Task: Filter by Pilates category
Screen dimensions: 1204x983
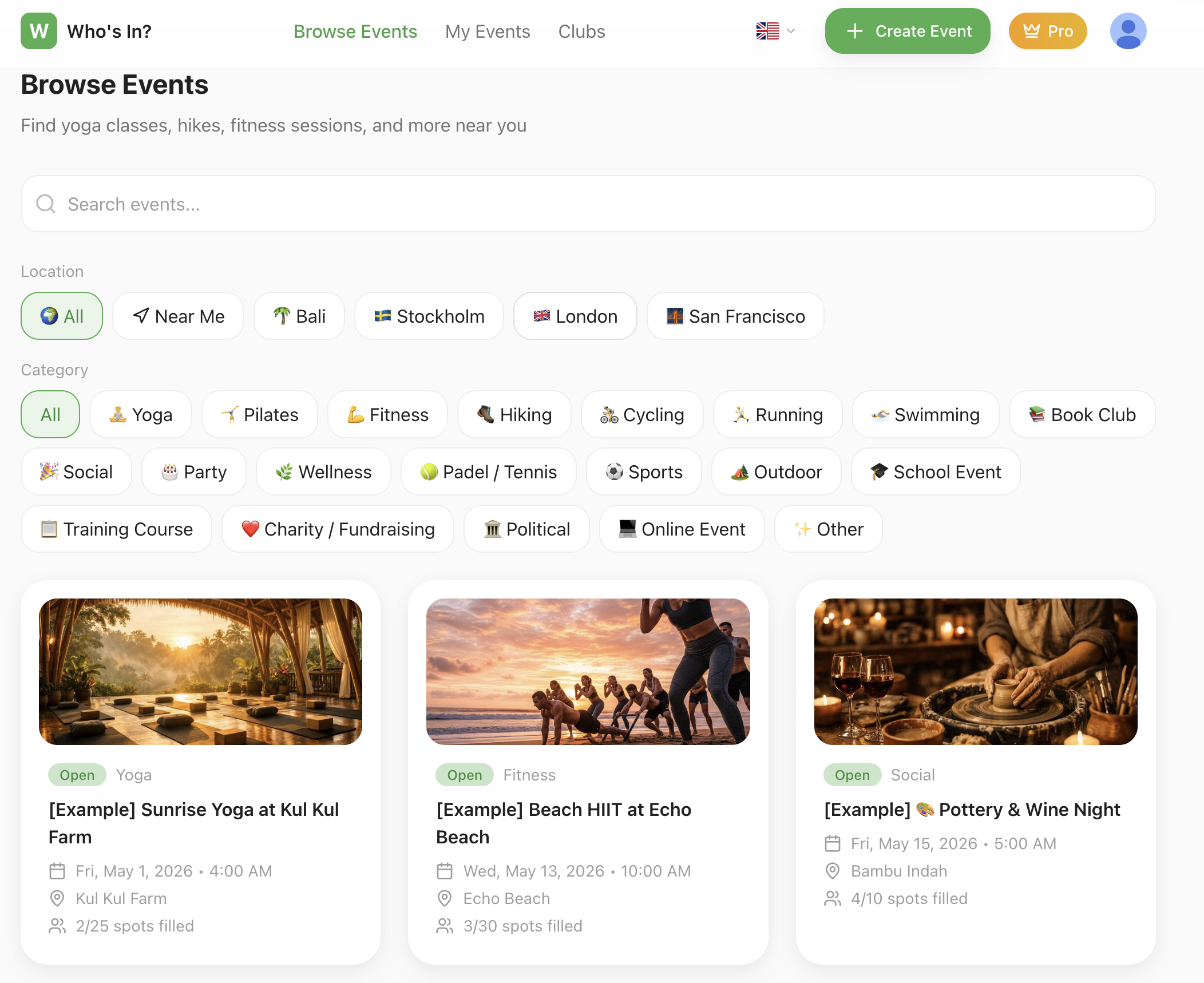Action: coord(260,414)
